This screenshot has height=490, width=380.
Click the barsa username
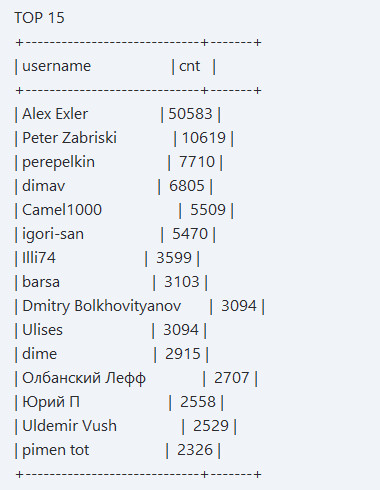(41, 282)
